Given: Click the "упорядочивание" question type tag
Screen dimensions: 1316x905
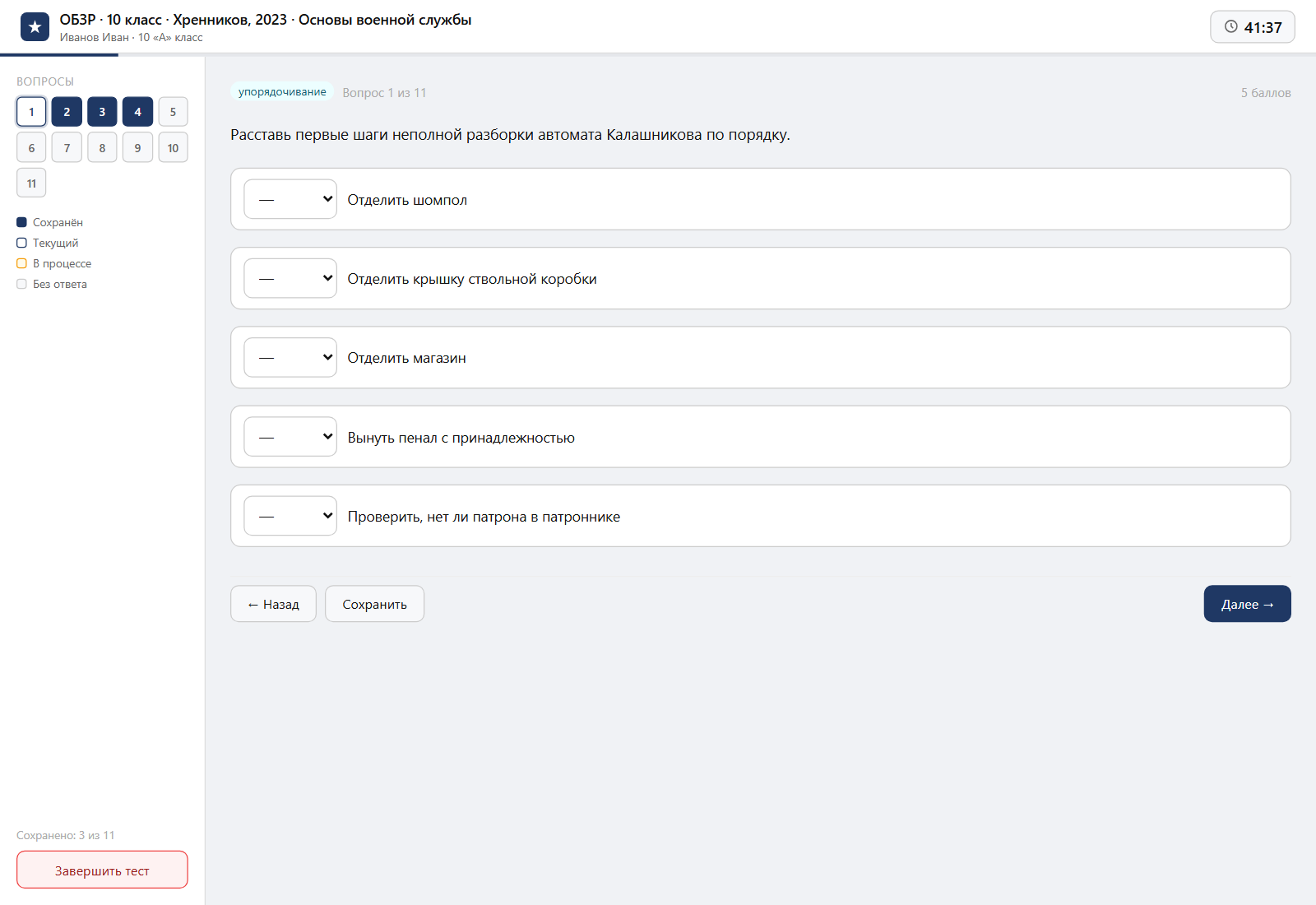Looking at the screenshot, I should [x=282, y=92].
